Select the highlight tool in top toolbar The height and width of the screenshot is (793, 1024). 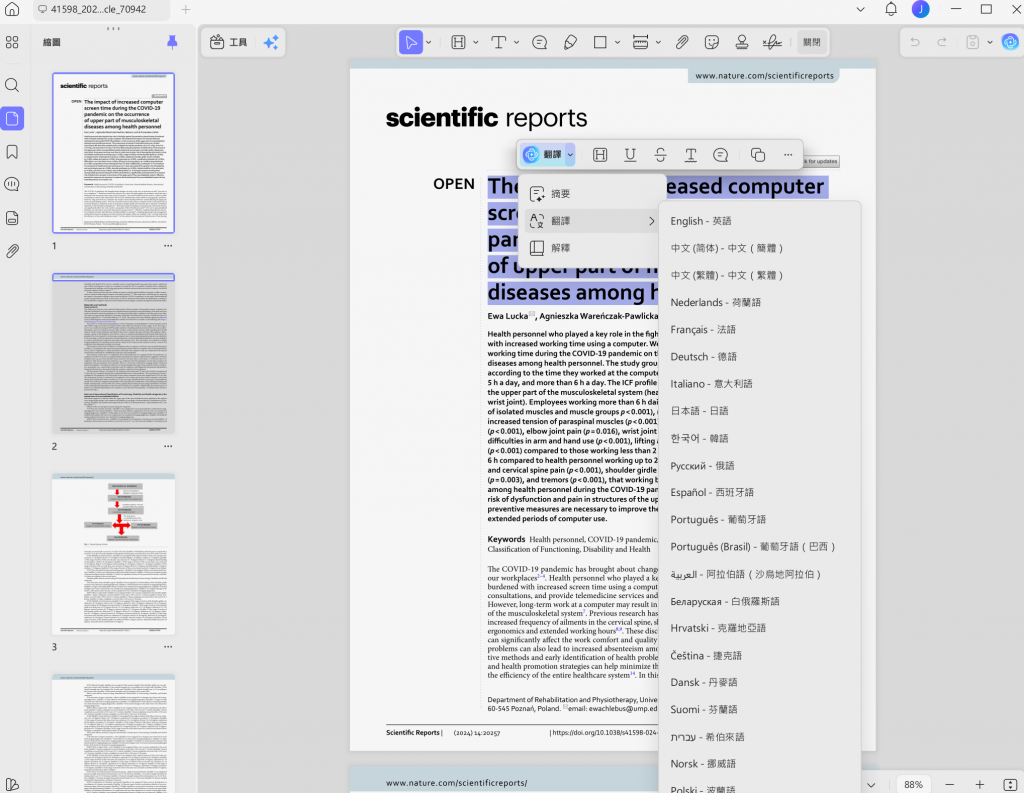pyautogui.click(x=458, y=42)
